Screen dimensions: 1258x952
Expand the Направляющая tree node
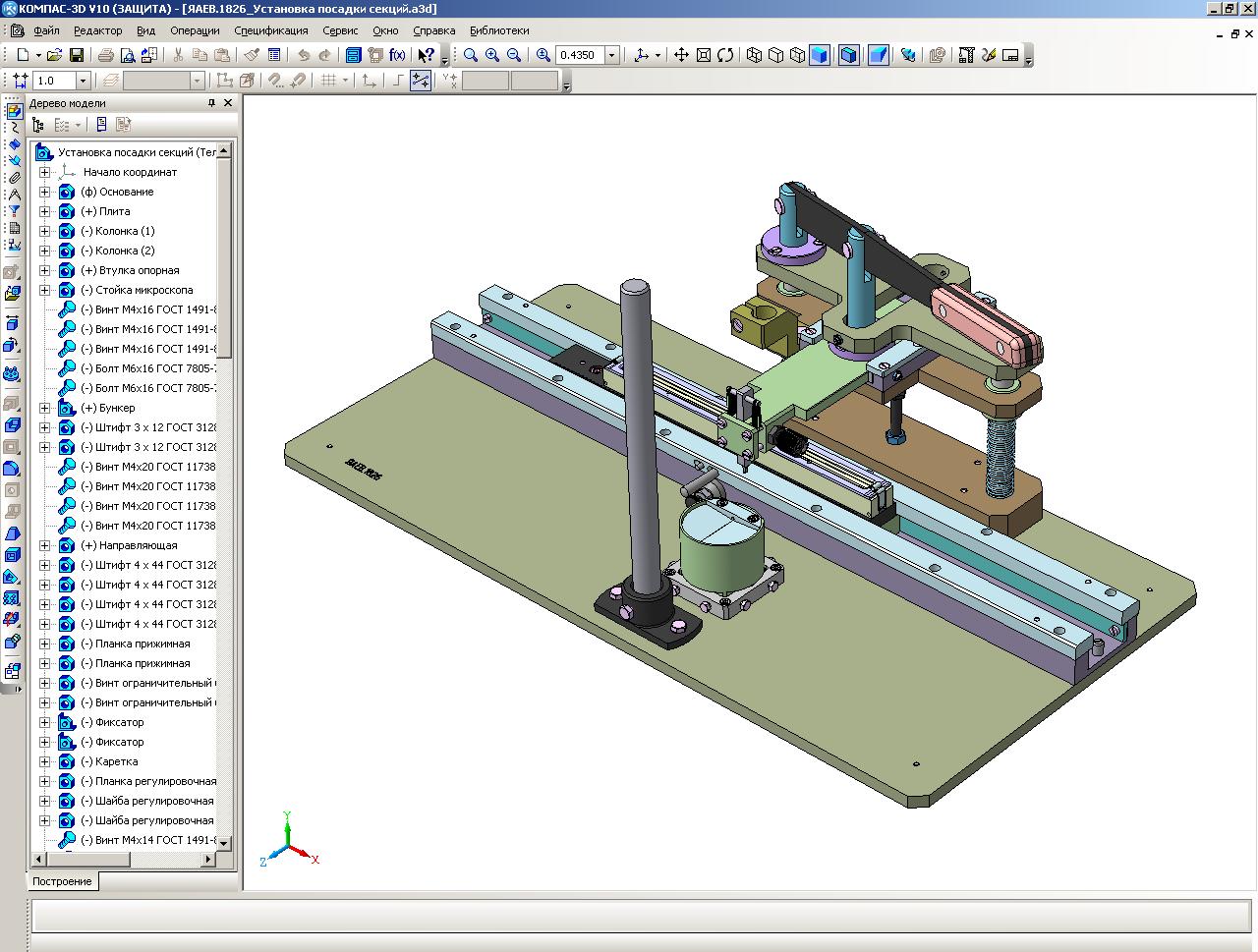pos(44,545)
